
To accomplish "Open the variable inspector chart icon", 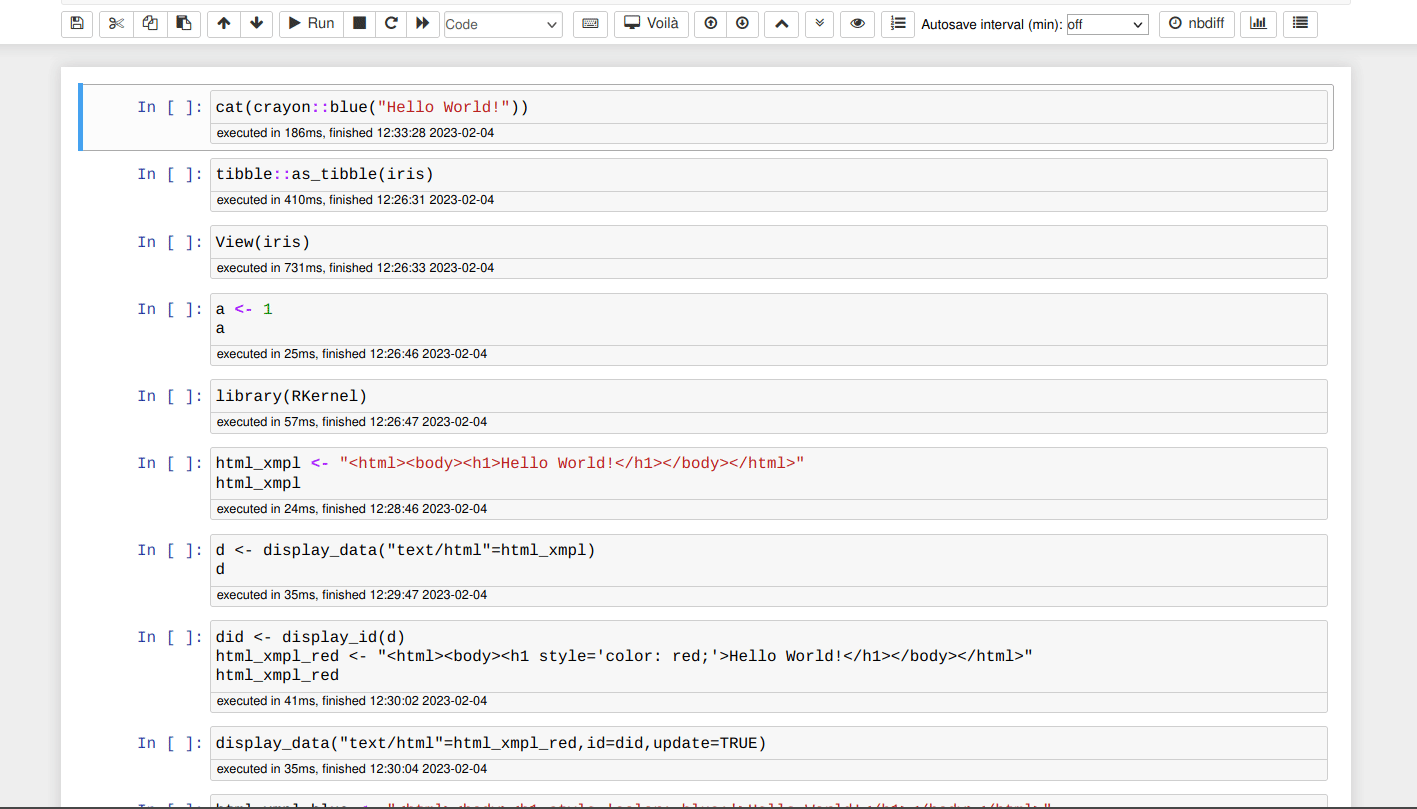I will tap(1258, 23).
